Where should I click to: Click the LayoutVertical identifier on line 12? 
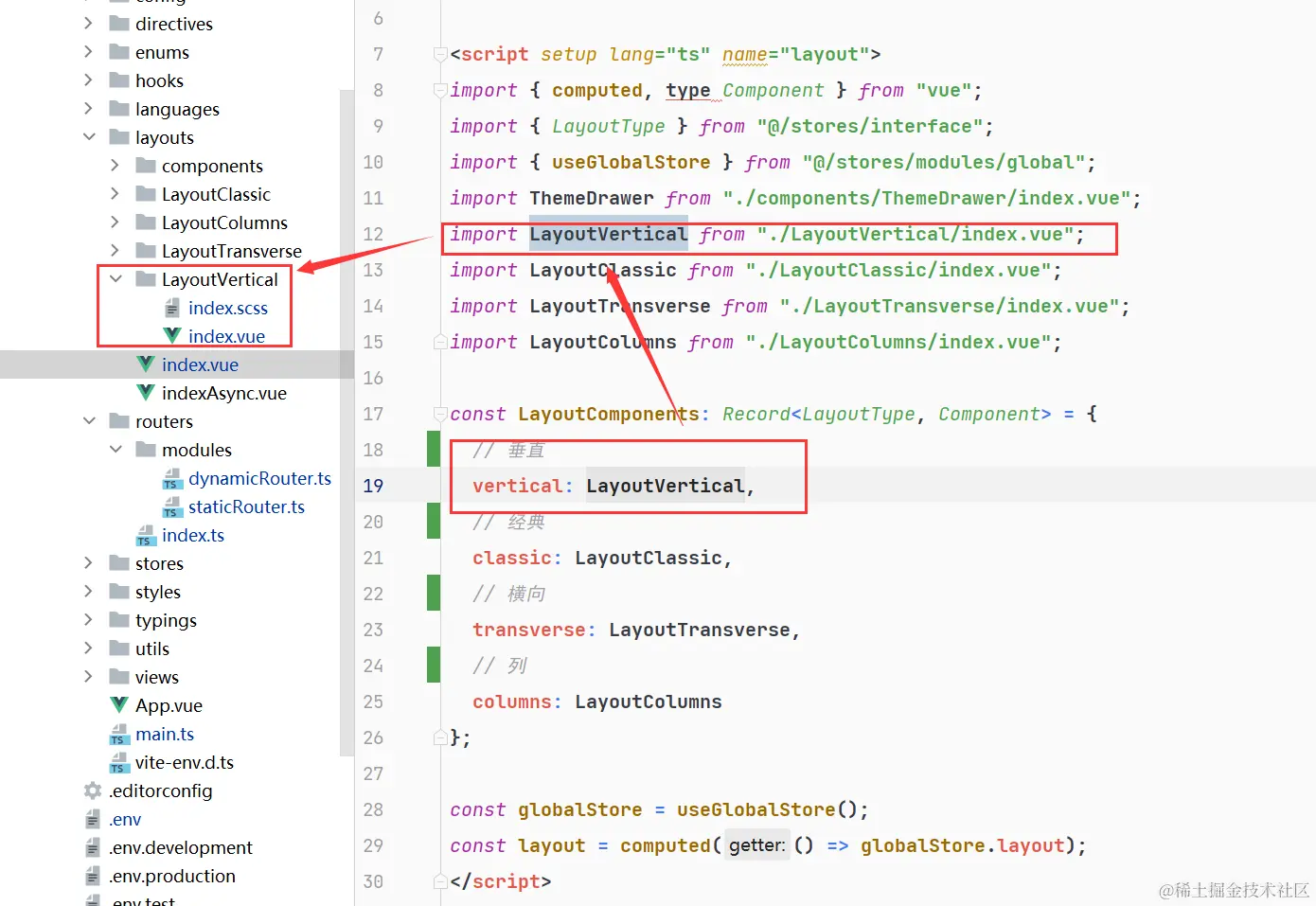(608, 234)
